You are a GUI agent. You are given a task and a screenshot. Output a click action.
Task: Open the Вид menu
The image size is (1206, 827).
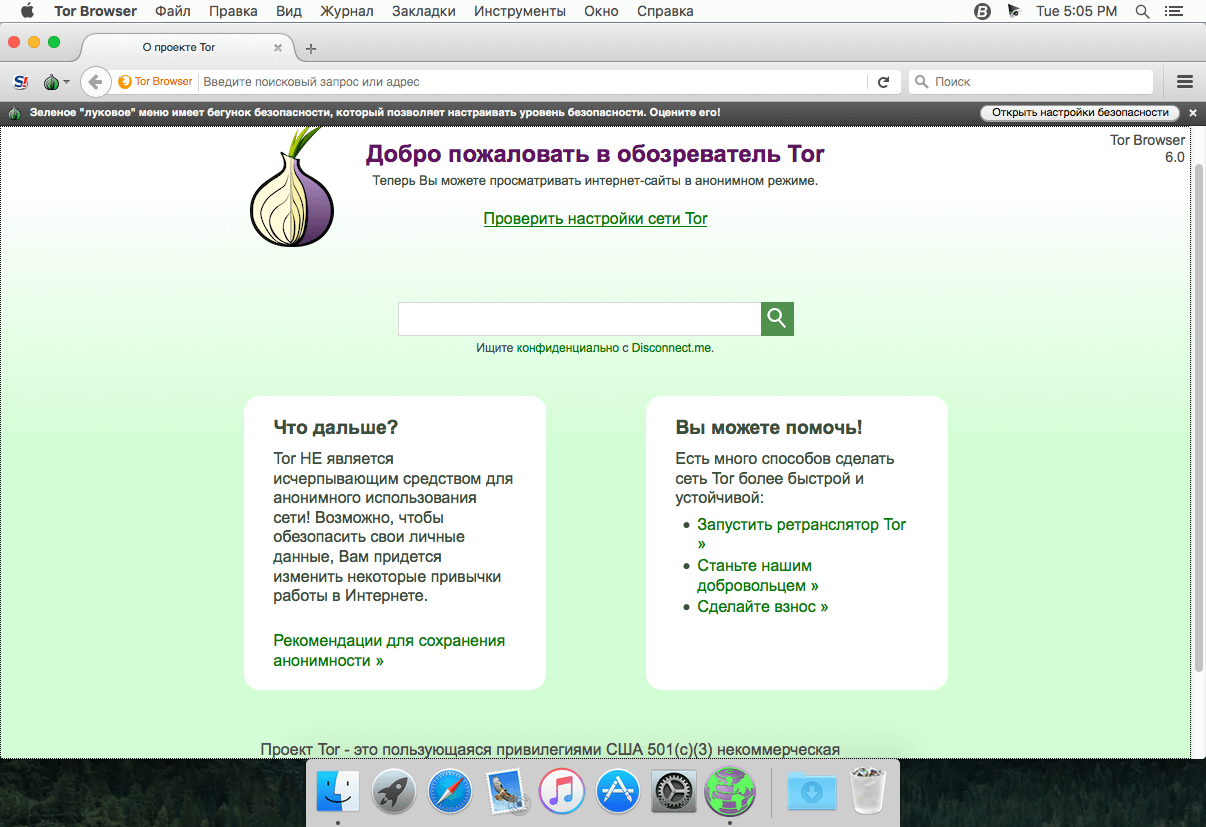click(x=289, y=11)
